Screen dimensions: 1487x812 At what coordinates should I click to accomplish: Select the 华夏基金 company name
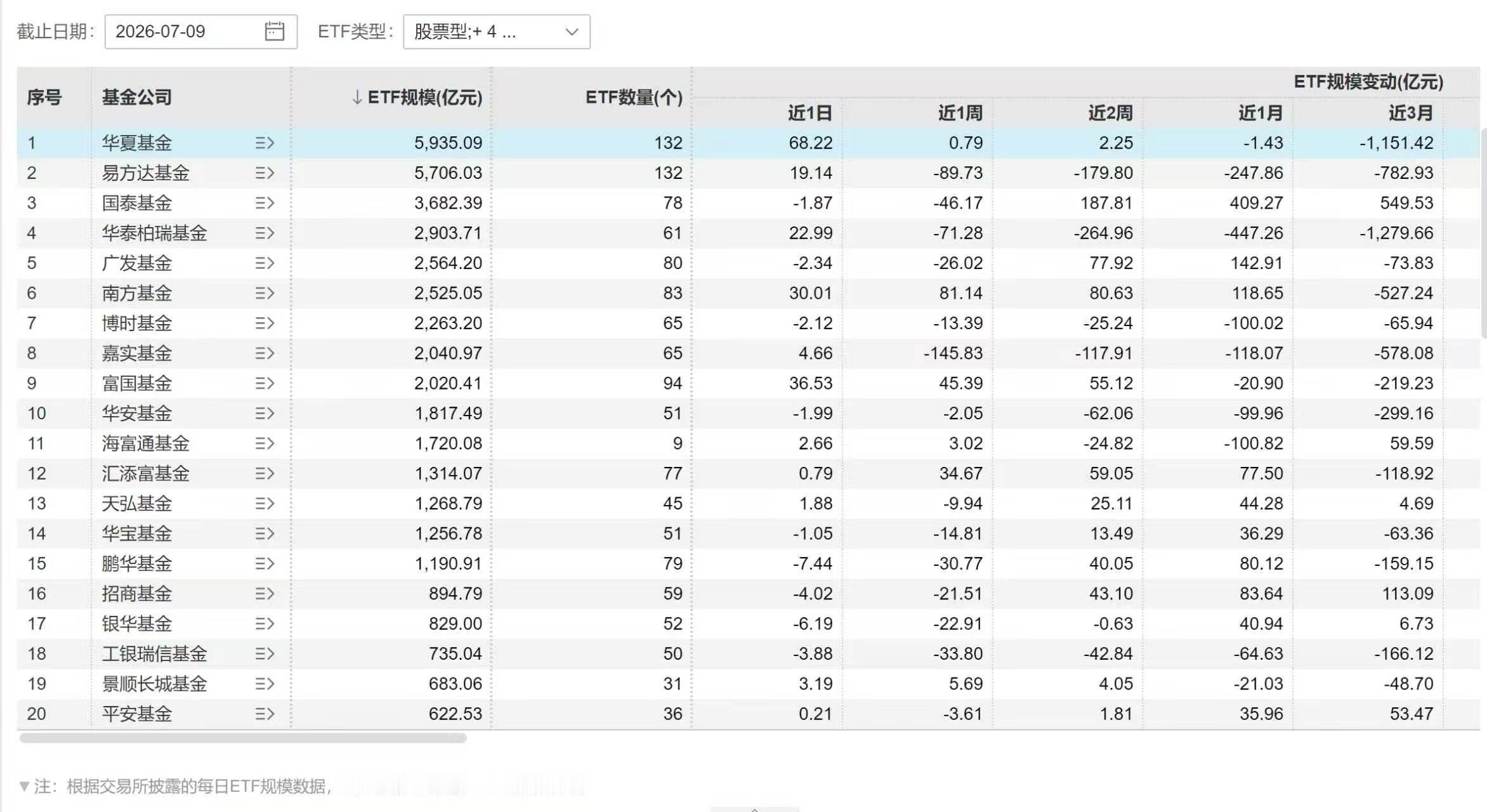click(137, 143)
